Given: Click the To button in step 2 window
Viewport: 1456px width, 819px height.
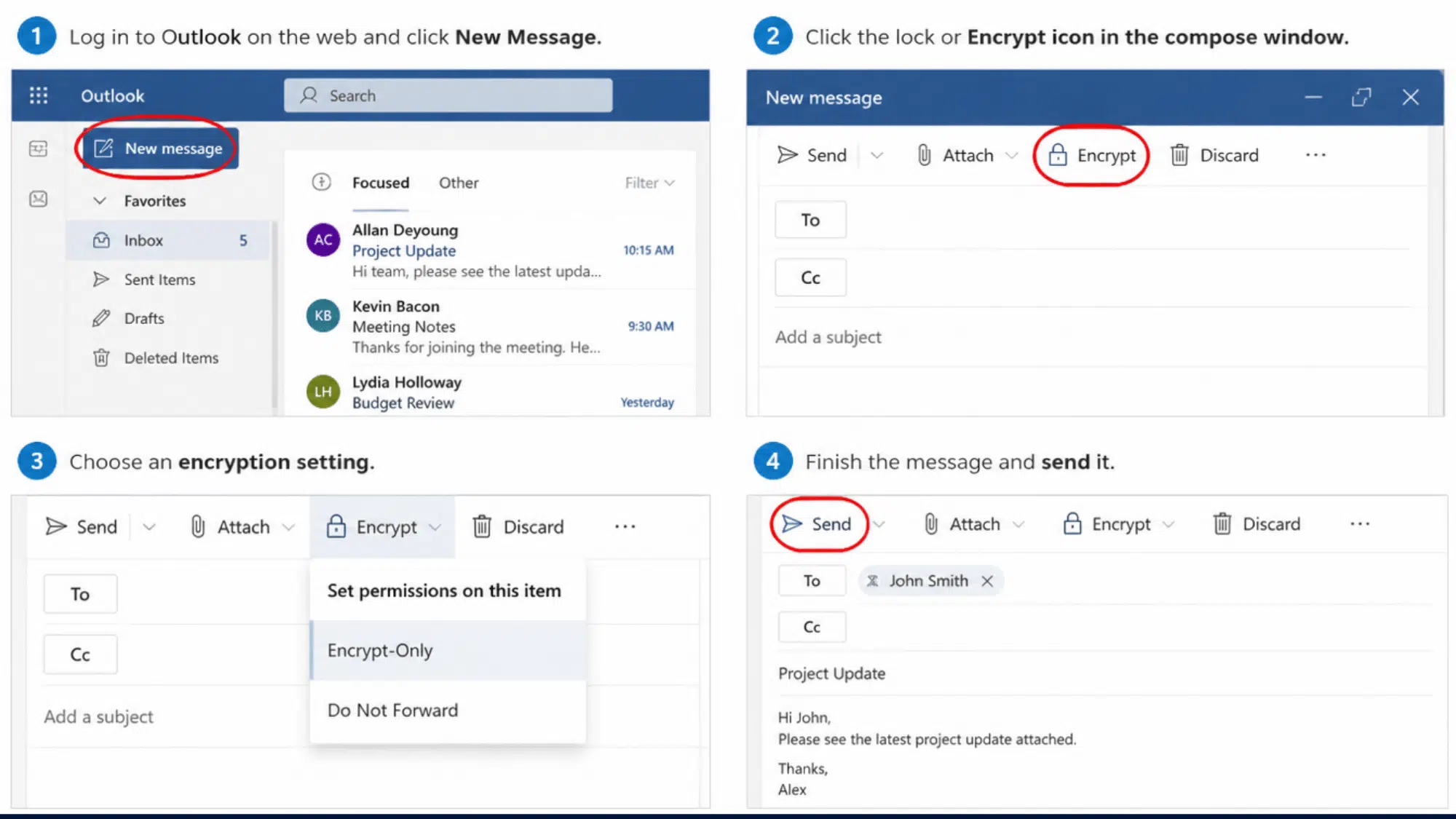Looking at the screenshot, I should point(810,220).
